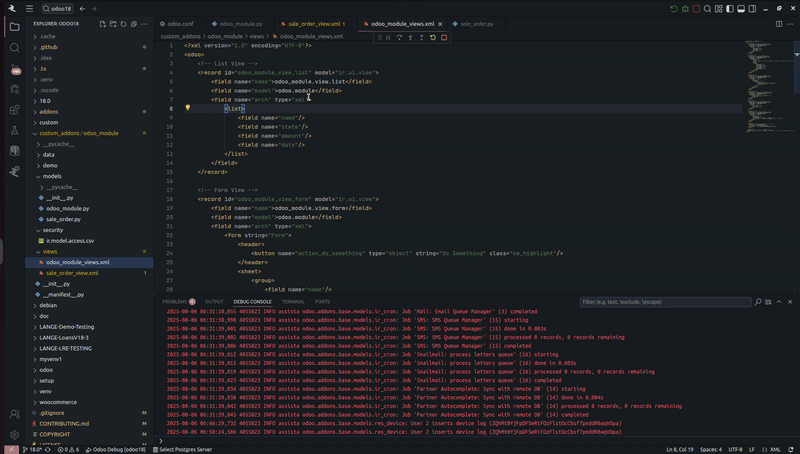The width and height of the screenshot is (800, 454).
Task: Step over in floating debug toolbar
Action: click(399, 37)
